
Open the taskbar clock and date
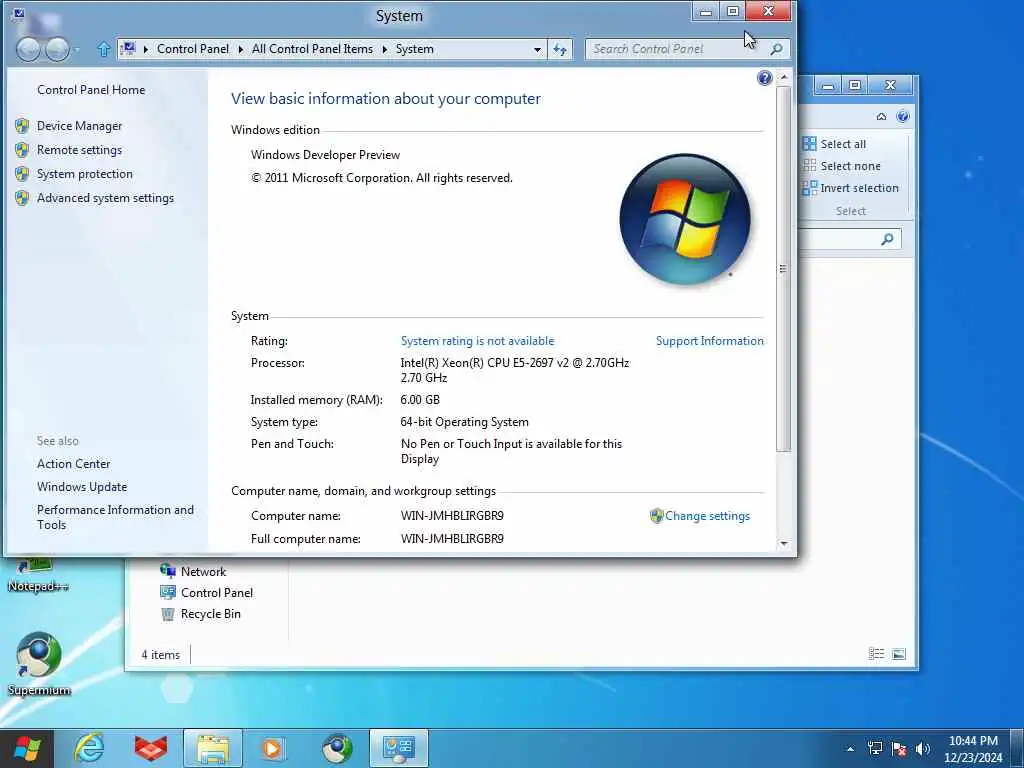(x=973, y=749)
